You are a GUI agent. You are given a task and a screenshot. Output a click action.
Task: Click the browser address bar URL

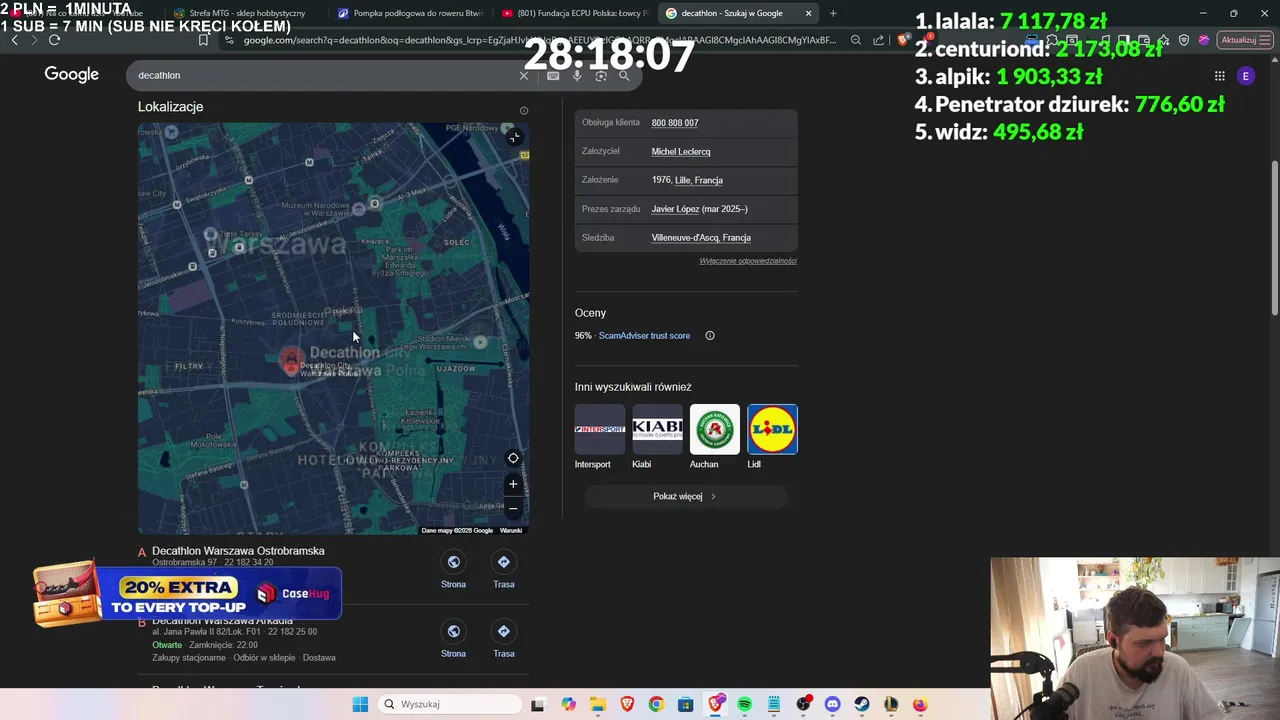click(x=540, y=40)
